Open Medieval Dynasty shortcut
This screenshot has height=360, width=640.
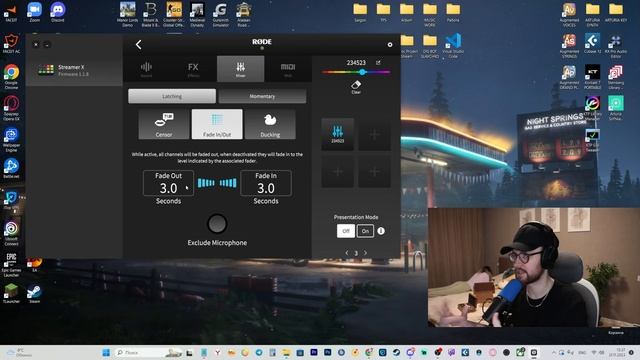pos(197,14)
